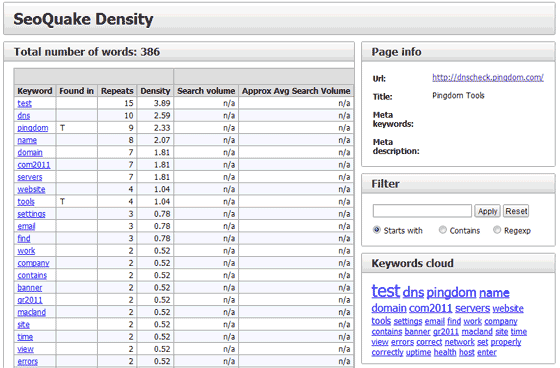Sort by the Repeats column header

(117, 91)
